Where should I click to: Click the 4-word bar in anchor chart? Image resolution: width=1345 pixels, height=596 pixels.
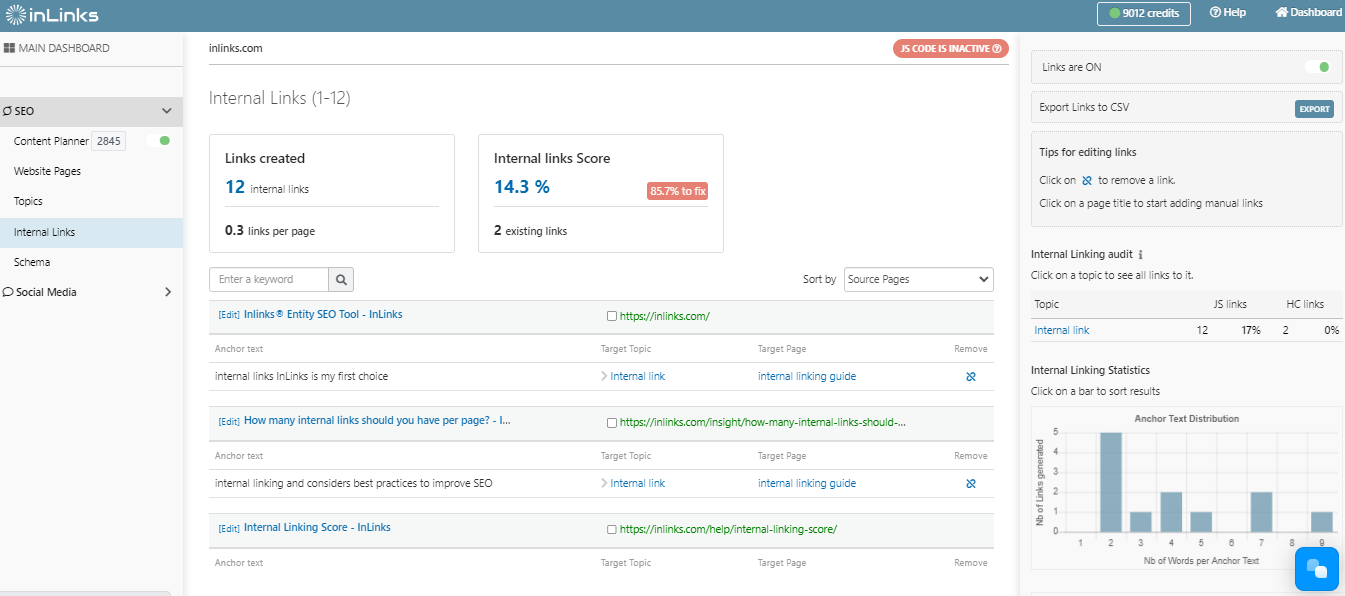pyautogui.click(x=1172, y=511)
